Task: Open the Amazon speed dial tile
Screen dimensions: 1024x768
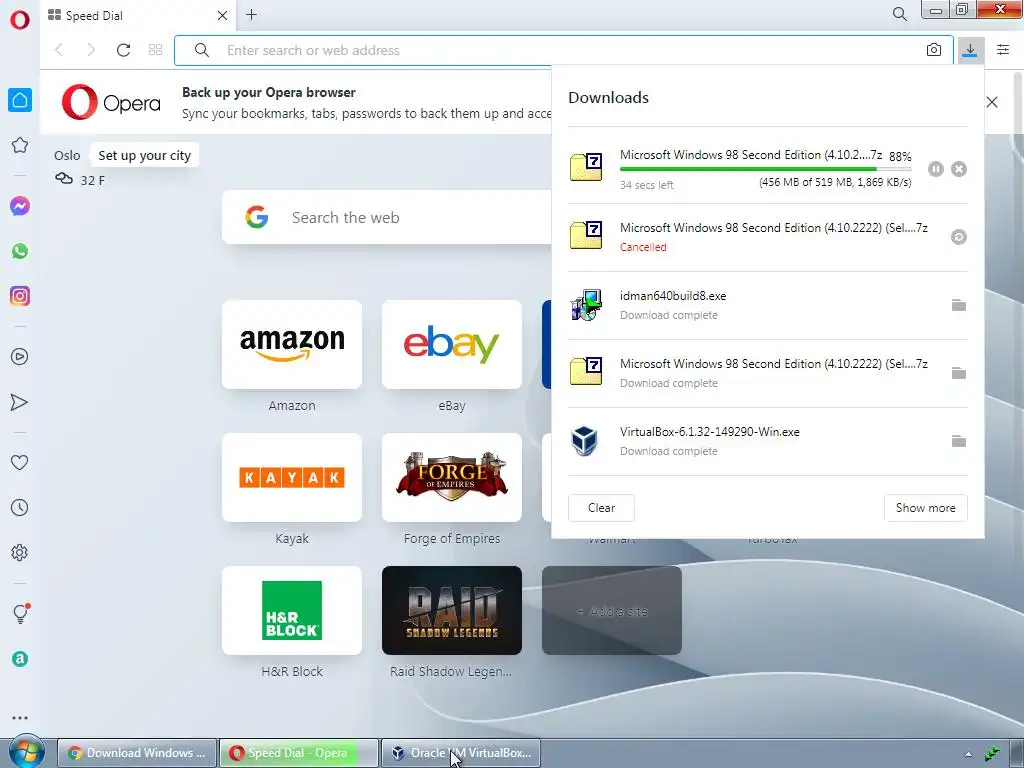Action: tap(292, 344)
